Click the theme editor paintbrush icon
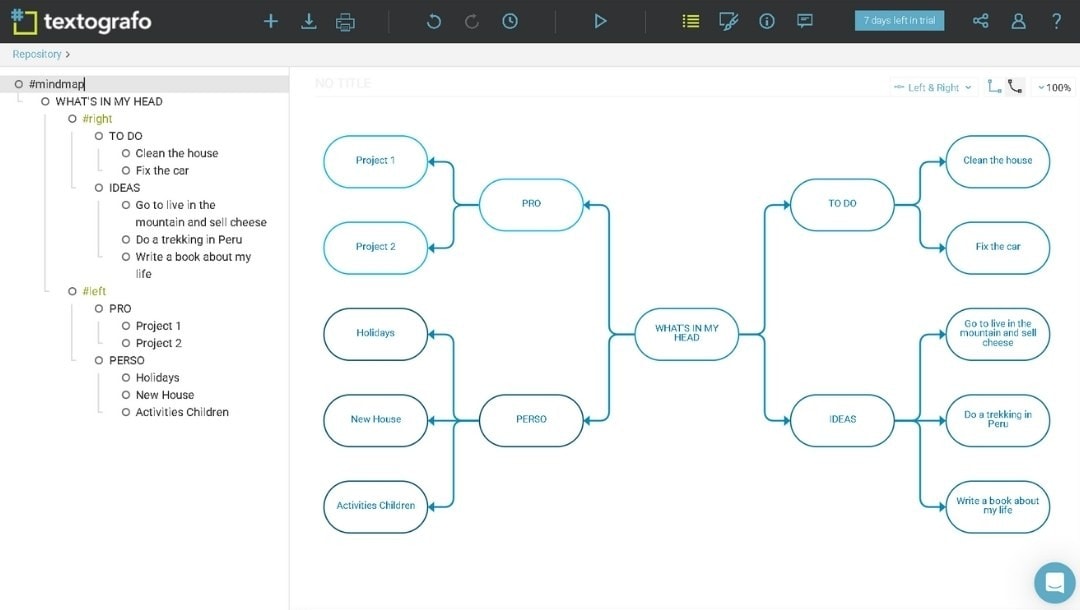 [728, 20]
